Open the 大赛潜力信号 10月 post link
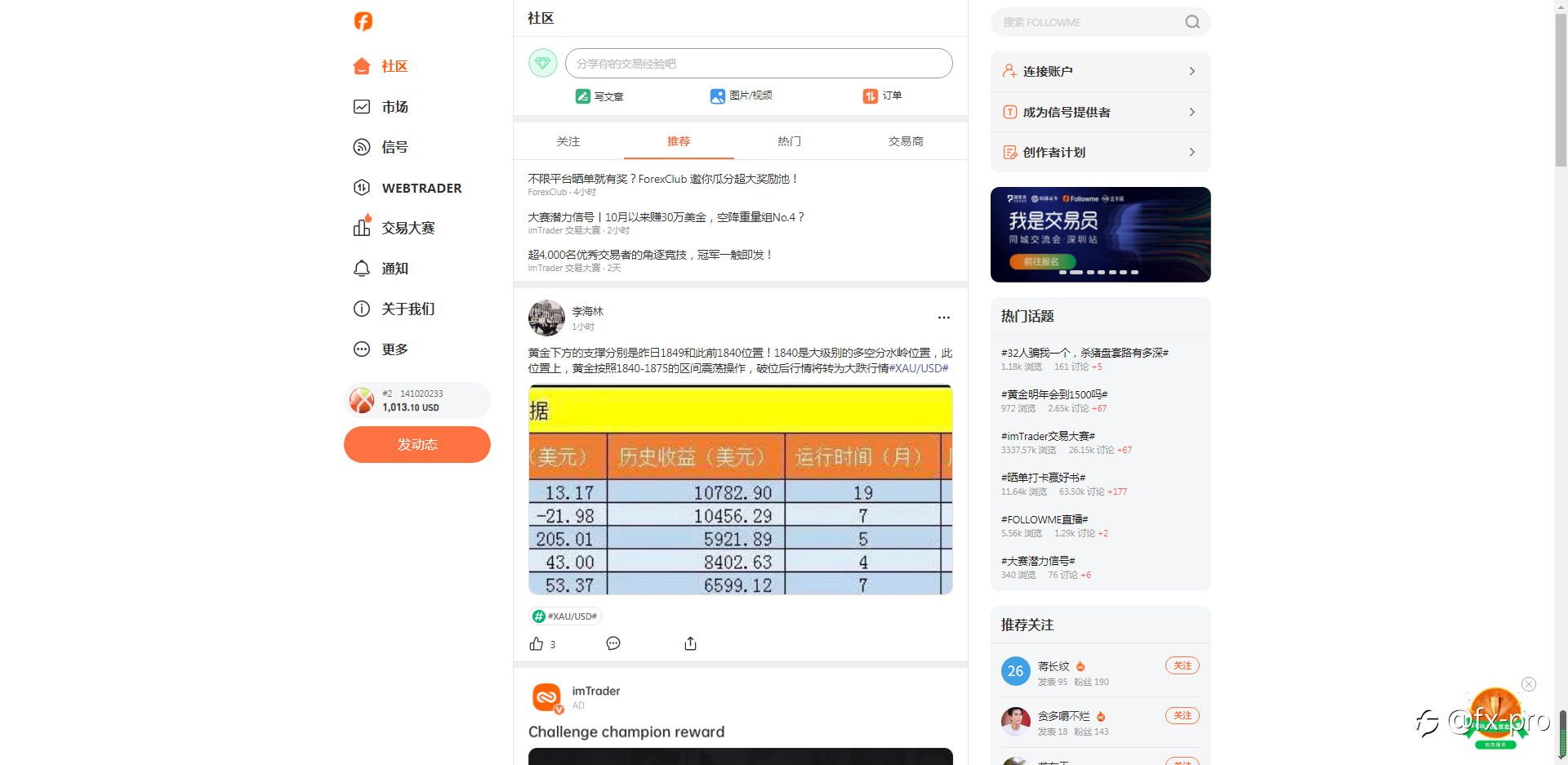Image resolution: width=1568 pixels, height=765 pixels. pos(666,217)
